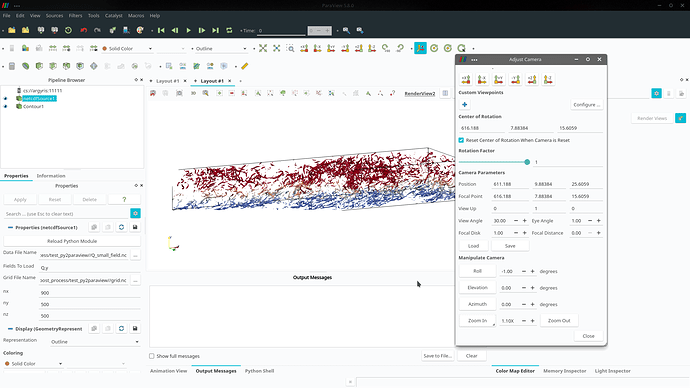
Task: Switch to the Python Shell tab
Action: (x=260, y=371)
